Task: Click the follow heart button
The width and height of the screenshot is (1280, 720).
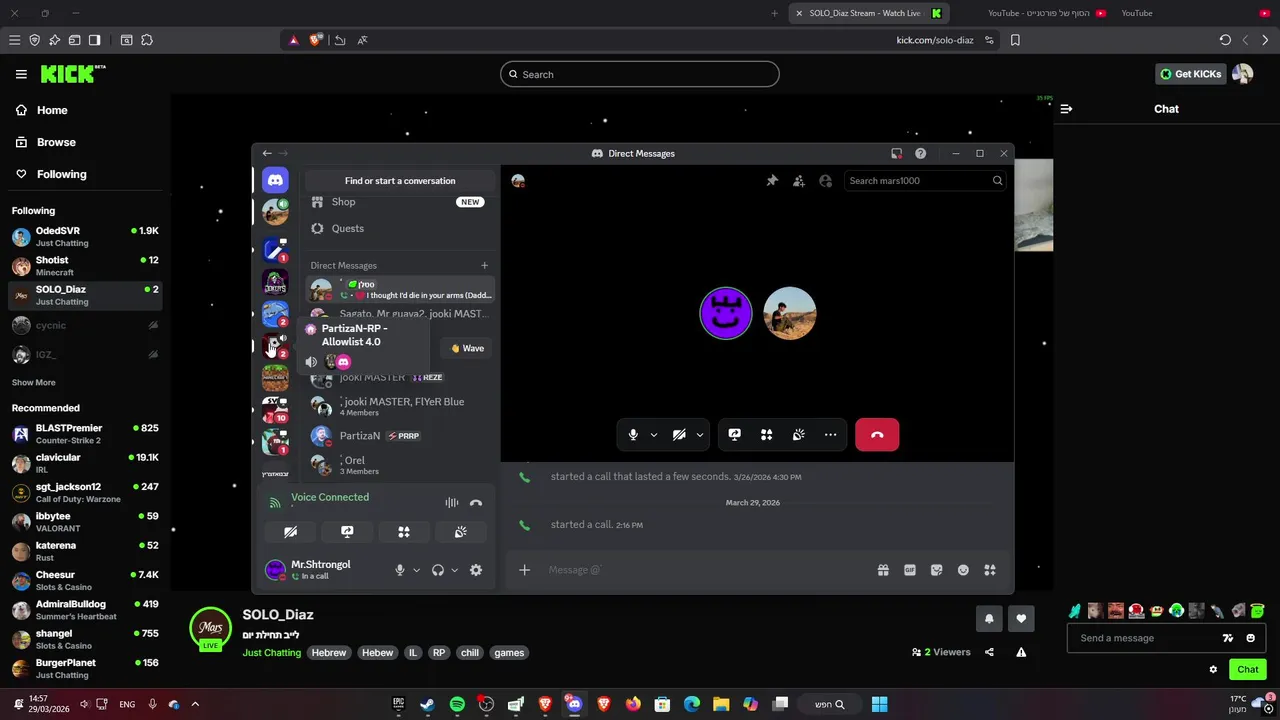Action: coord(1021,619)
